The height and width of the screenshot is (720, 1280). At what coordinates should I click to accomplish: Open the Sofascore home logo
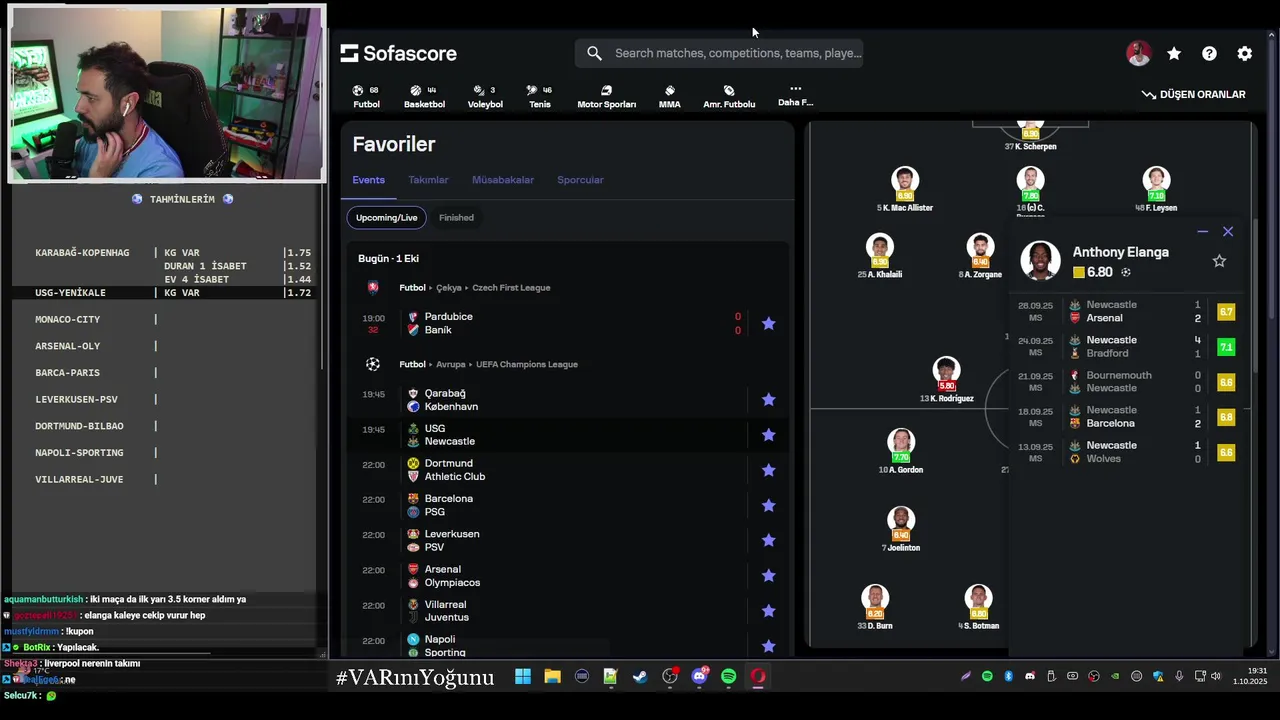point(398,54)
